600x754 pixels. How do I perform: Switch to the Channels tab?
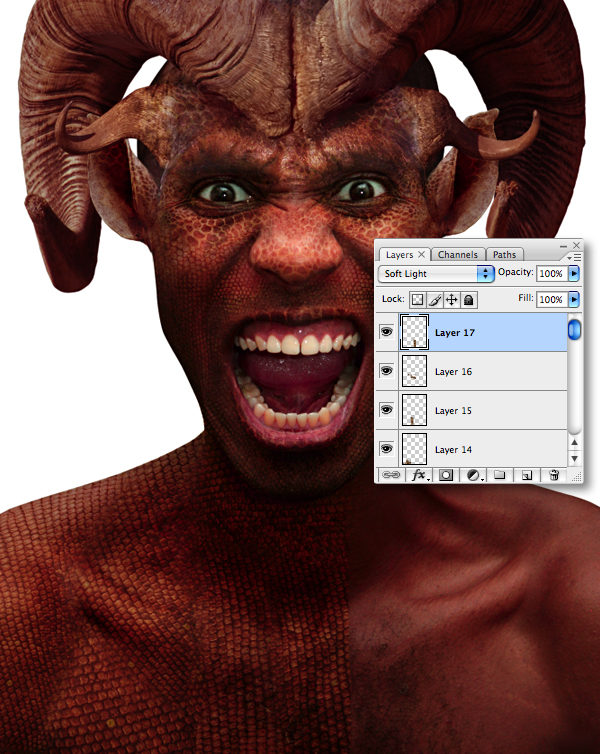[x=458, y=254]
